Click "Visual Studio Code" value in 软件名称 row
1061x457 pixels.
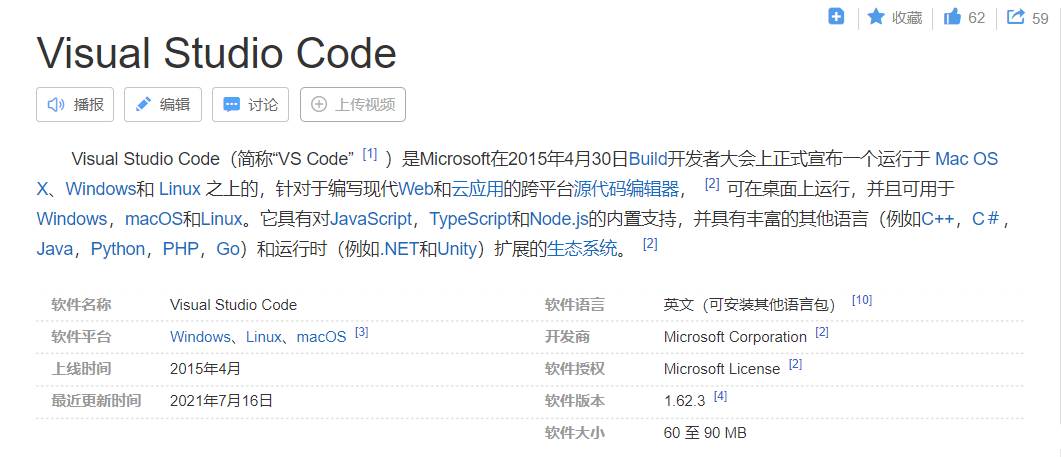(233, 305)
